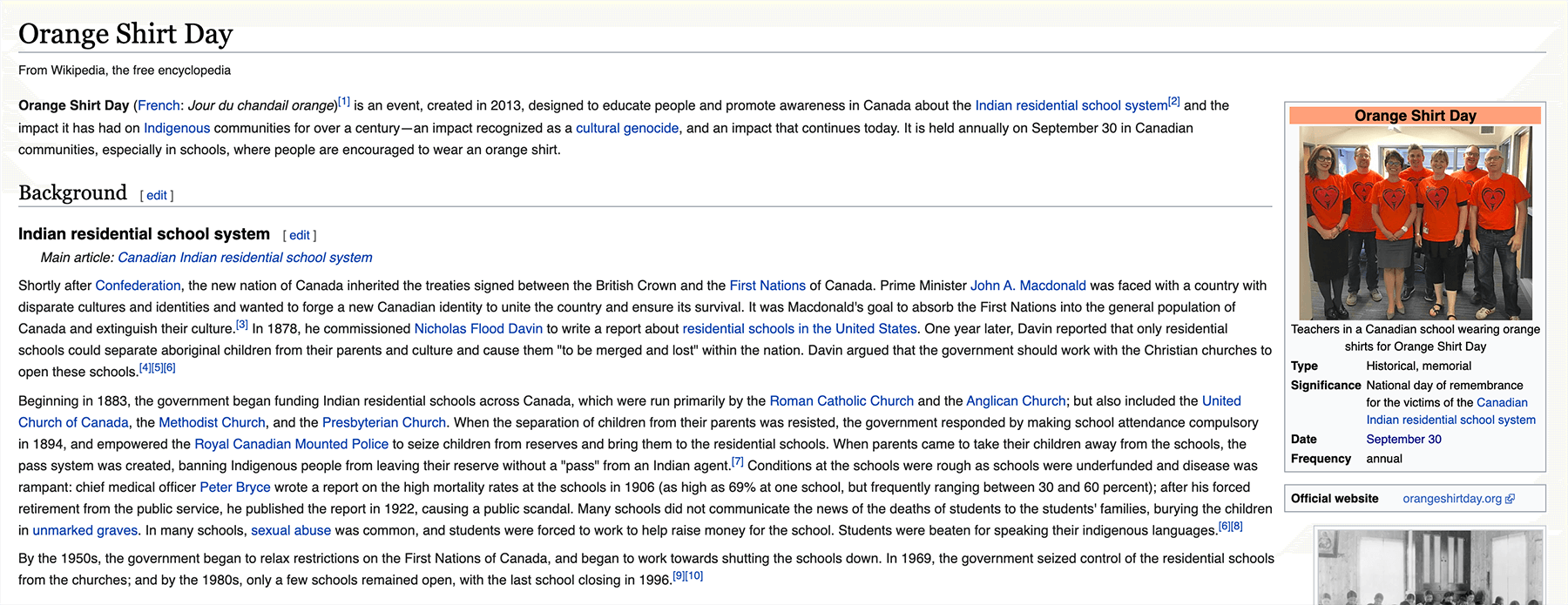The image size is (1568, 605).
Task: Open citation [1] after chandail orange
Action: 344,102
